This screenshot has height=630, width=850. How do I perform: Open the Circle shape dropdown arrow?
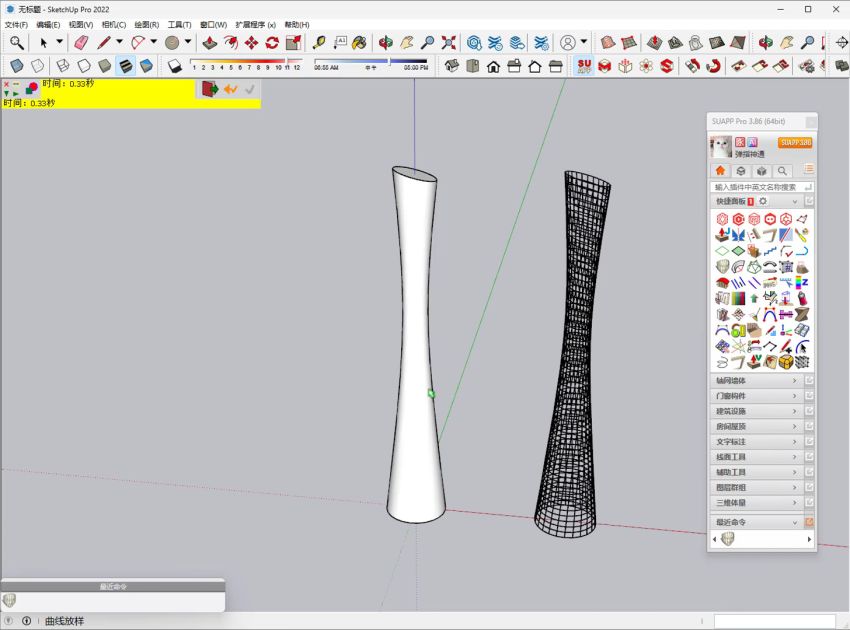click(188, 42)
